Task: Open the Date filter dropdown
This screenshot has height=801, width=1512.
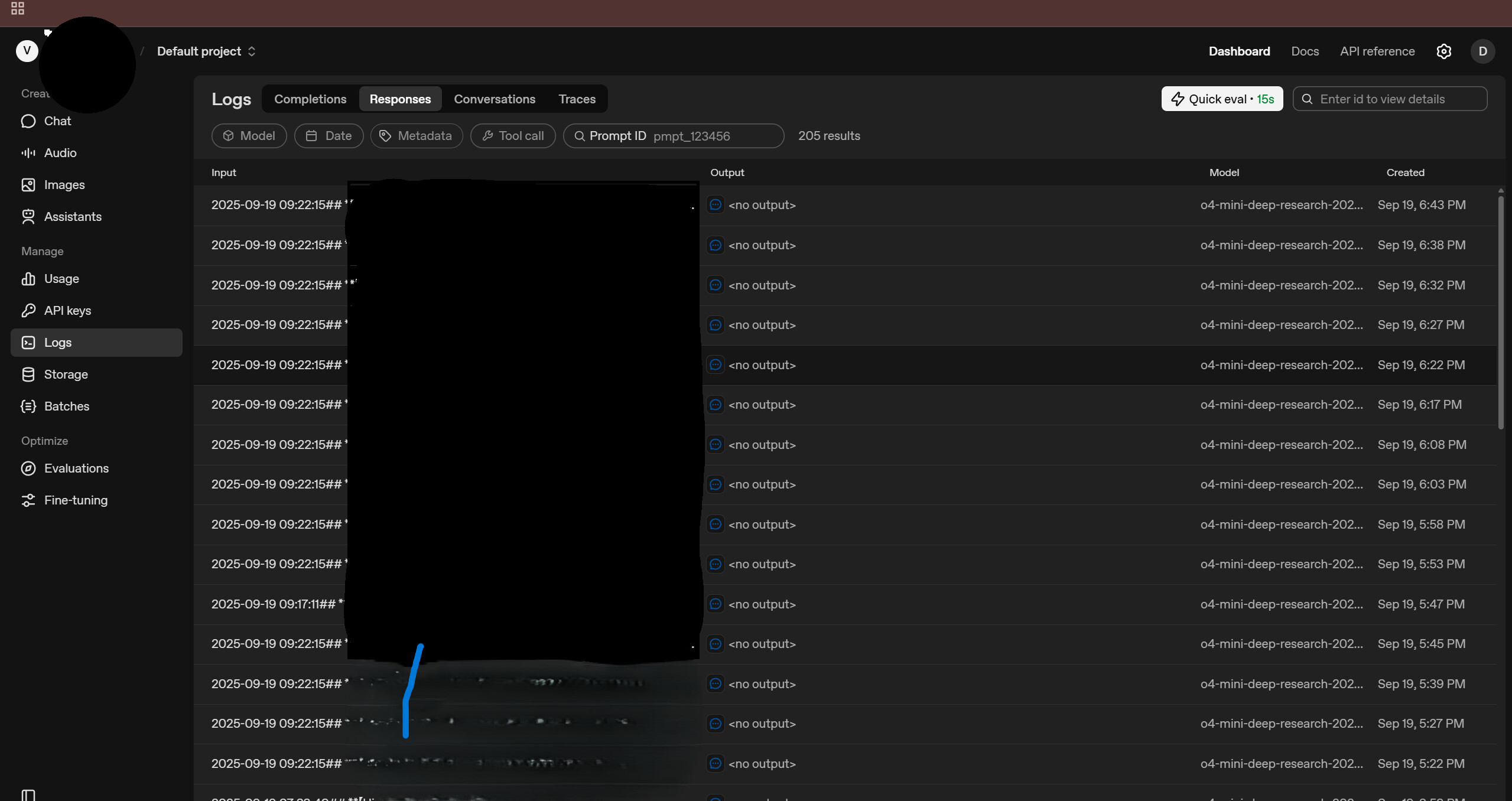Action: 329,136
